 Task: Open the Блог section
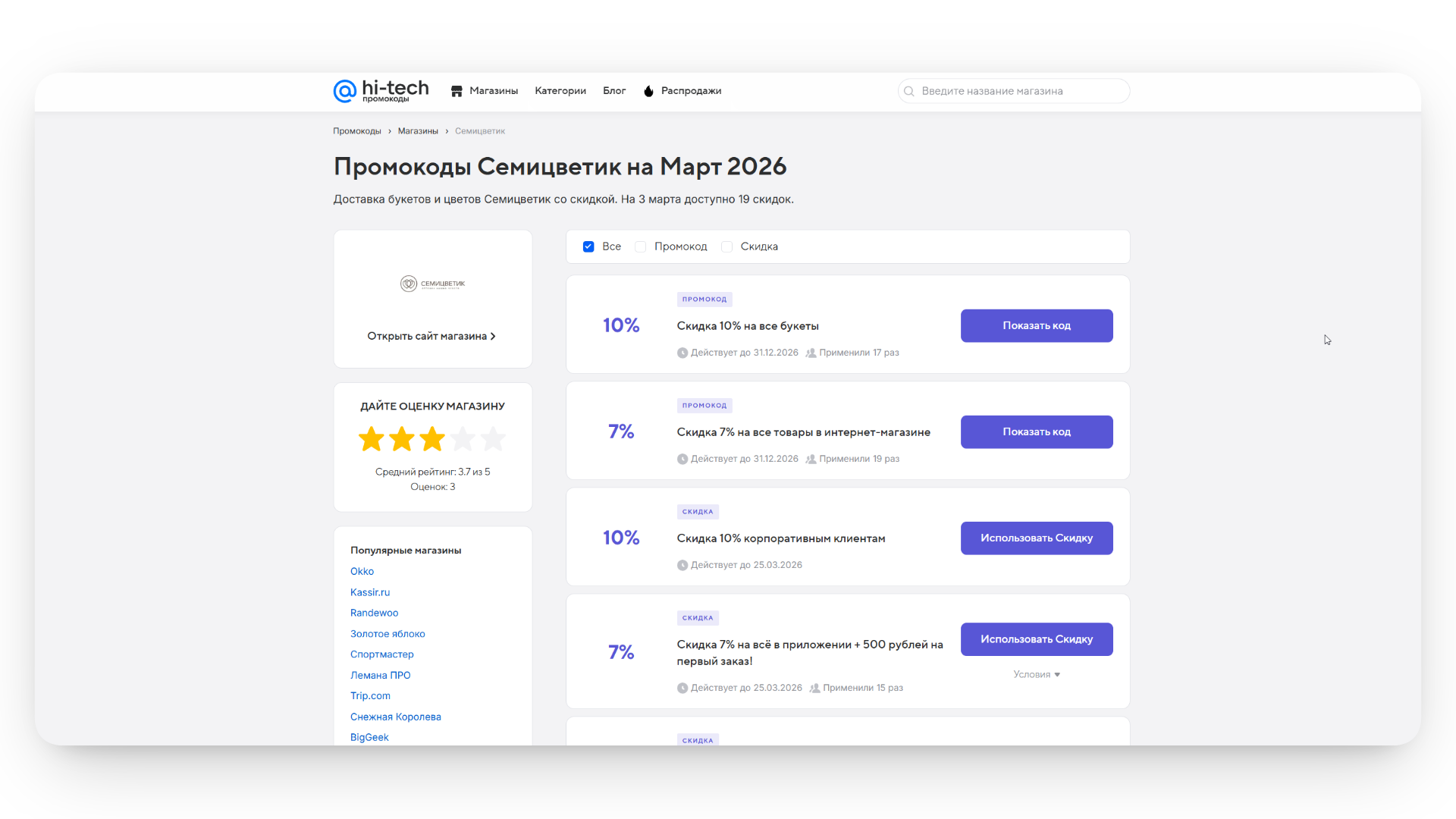point(614,90)
